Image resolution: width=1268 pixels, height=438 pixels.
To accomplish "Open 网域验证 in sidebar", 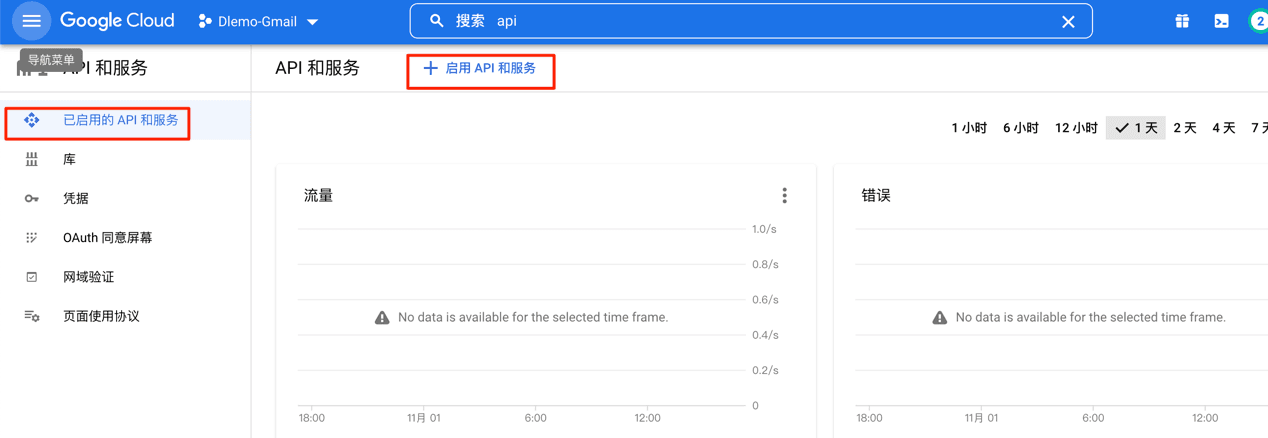I will 88,277.
